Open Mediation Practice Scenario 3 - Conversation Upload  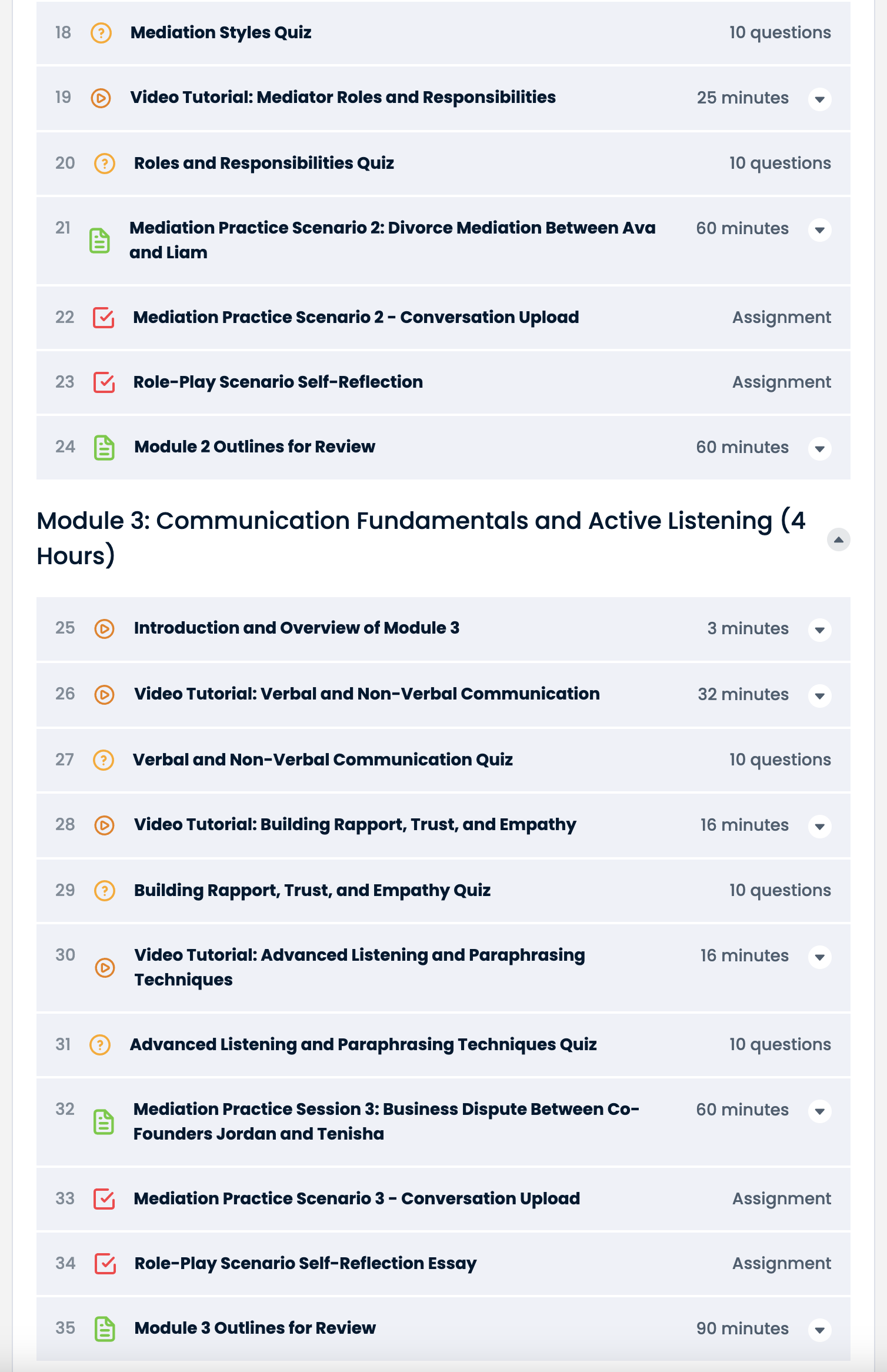(356, 1199)
